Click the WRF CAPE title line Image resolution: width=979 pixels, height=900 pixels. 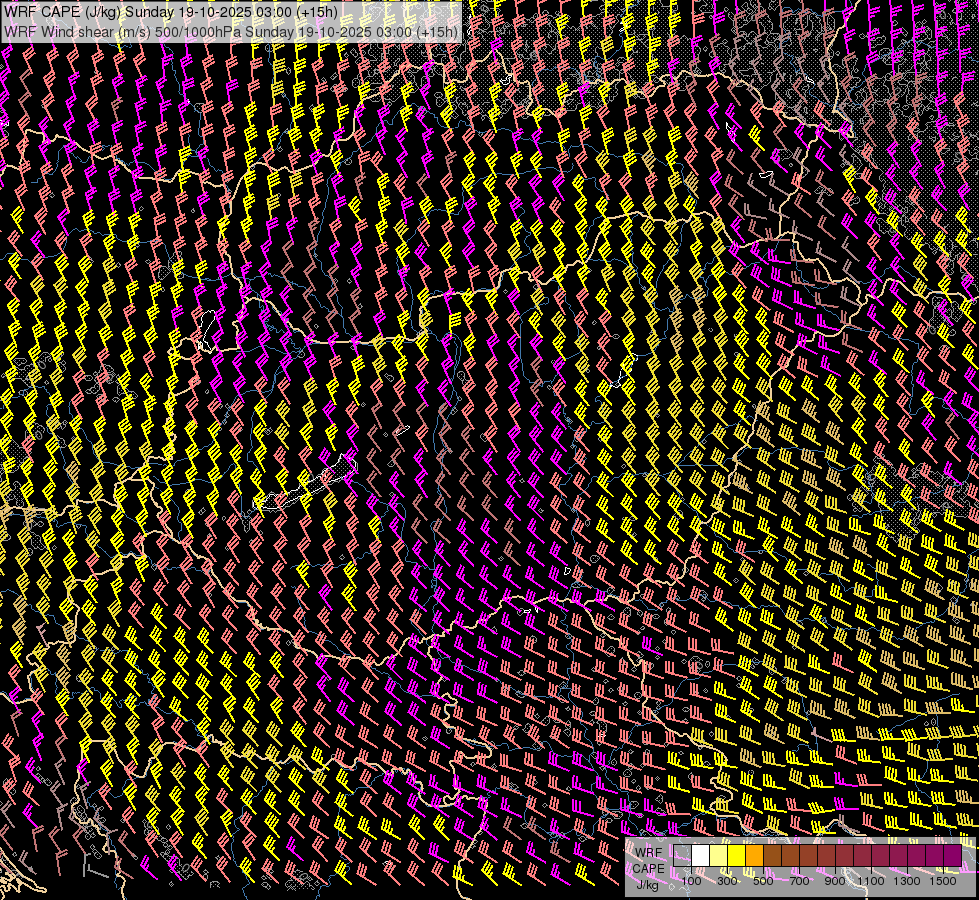click(x=170, y=11)
